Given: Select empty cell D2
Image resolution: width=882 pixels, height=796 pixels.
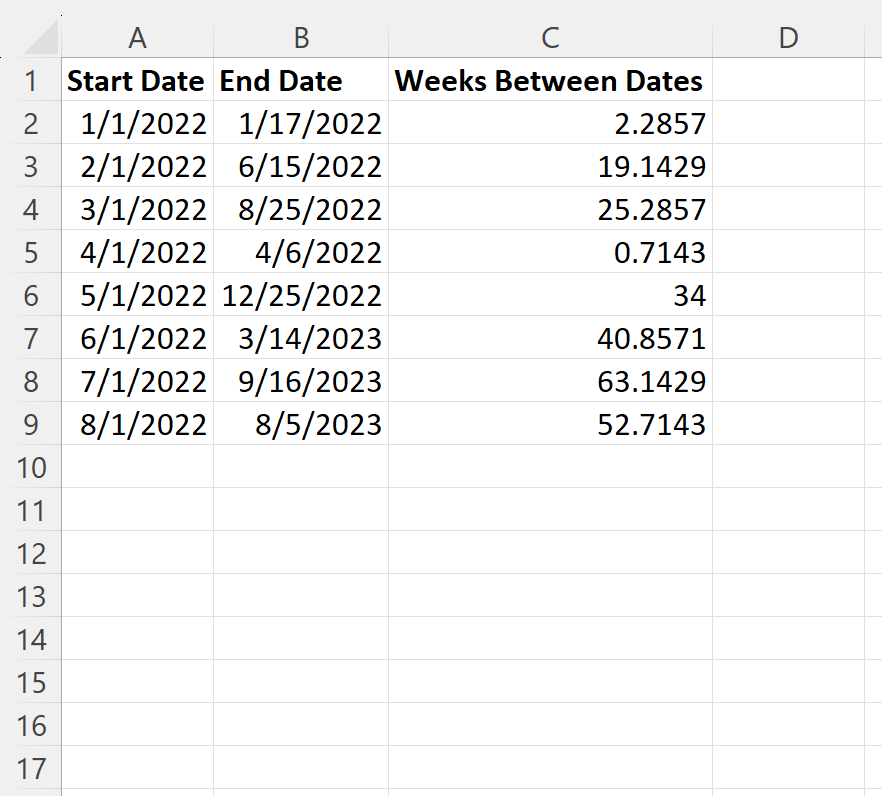Looking at the screenshot, I should (788, 123).
